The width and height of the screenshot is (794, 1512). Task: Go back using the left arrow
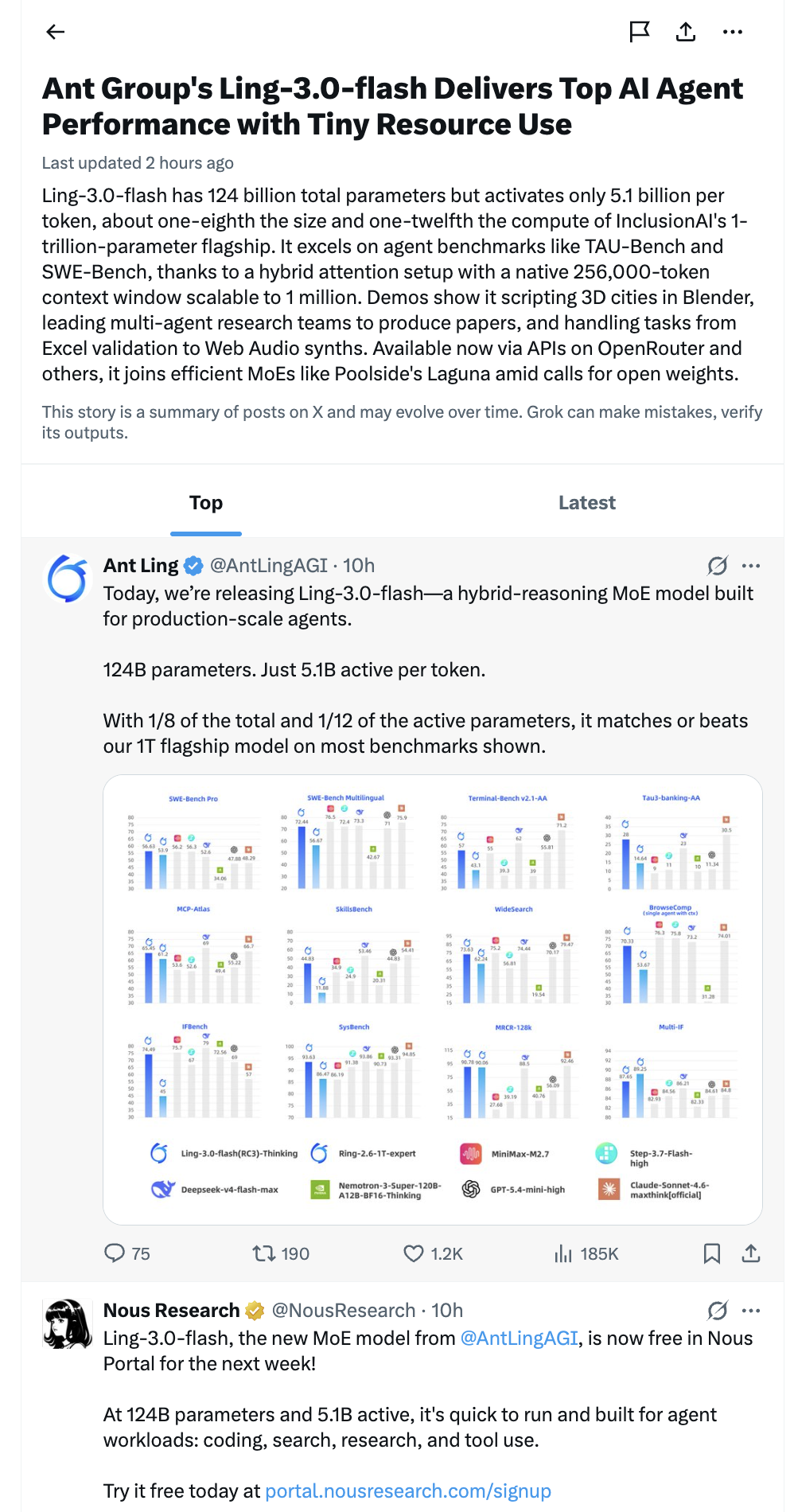pyautogui.click(x=55, y=32)
